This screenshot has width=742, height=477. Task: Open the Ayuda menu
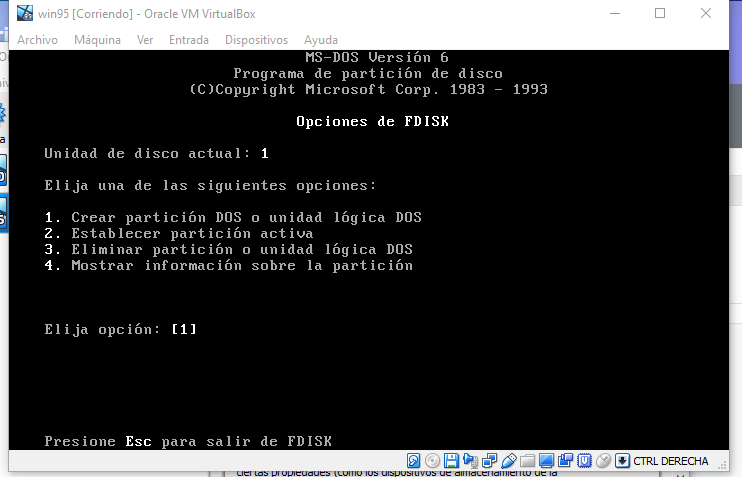321,40
